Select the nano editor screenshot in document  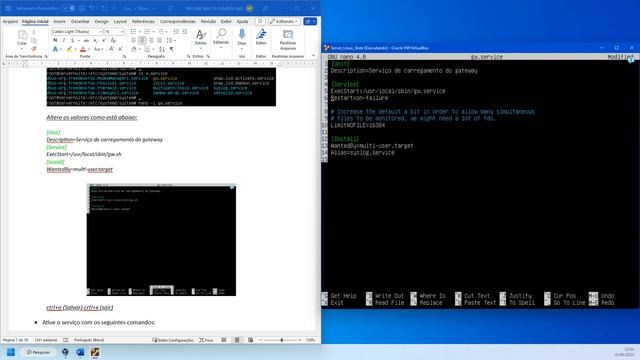161,240
